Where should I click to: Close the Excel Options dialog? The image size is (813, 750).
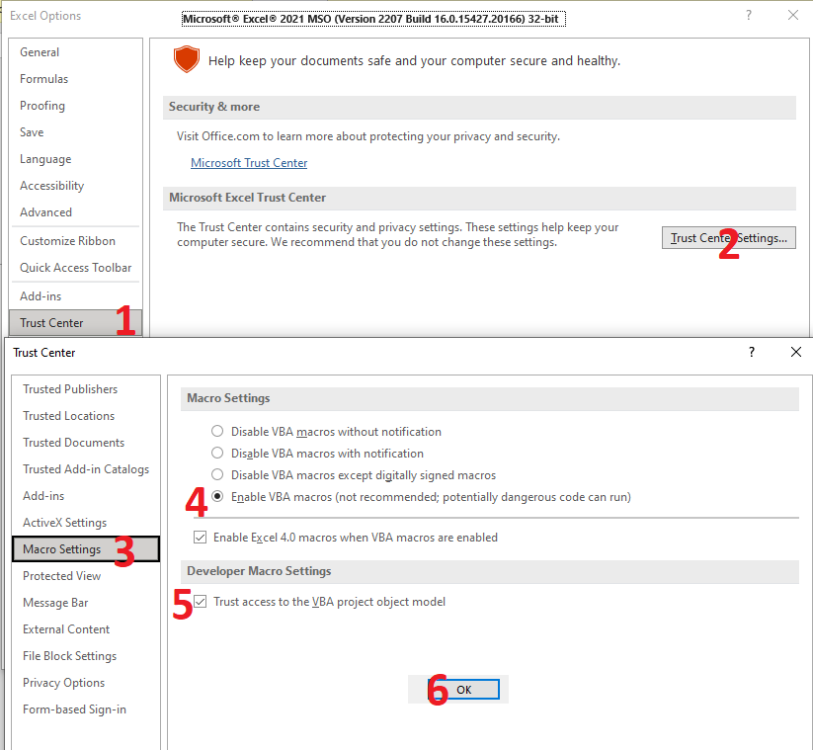793,16
